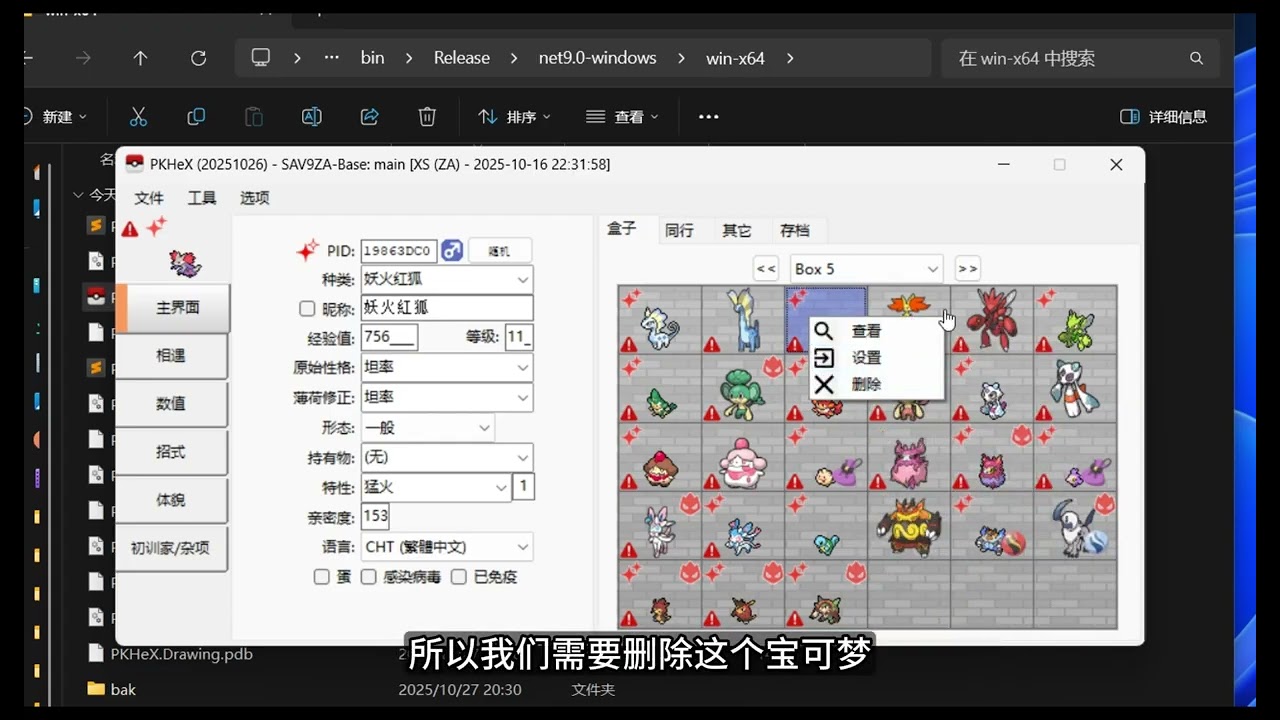Image resolution: width=1280 pixels, height=720 pixels.
Task: Open the 语言 language dropdown
Action: click(x=446, y=547)
